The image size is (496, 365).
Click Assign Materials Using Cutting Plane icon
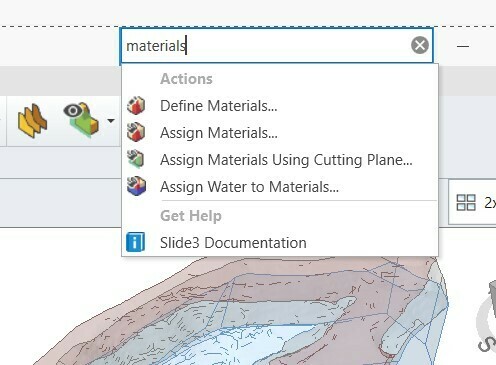pos(136,159)
